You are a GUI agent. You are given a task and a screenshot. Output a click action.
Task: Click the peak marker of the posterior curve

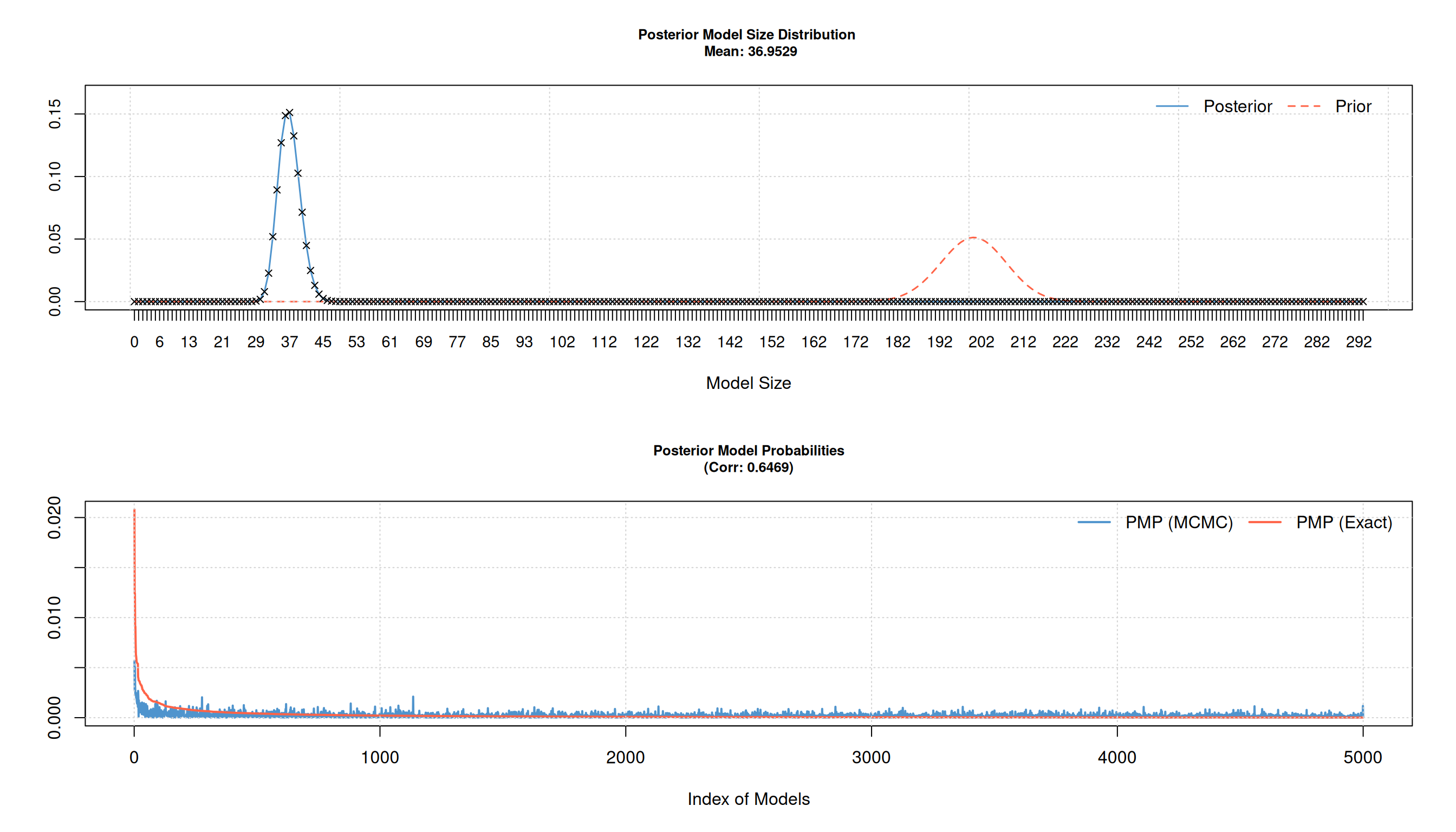[289, 113]
